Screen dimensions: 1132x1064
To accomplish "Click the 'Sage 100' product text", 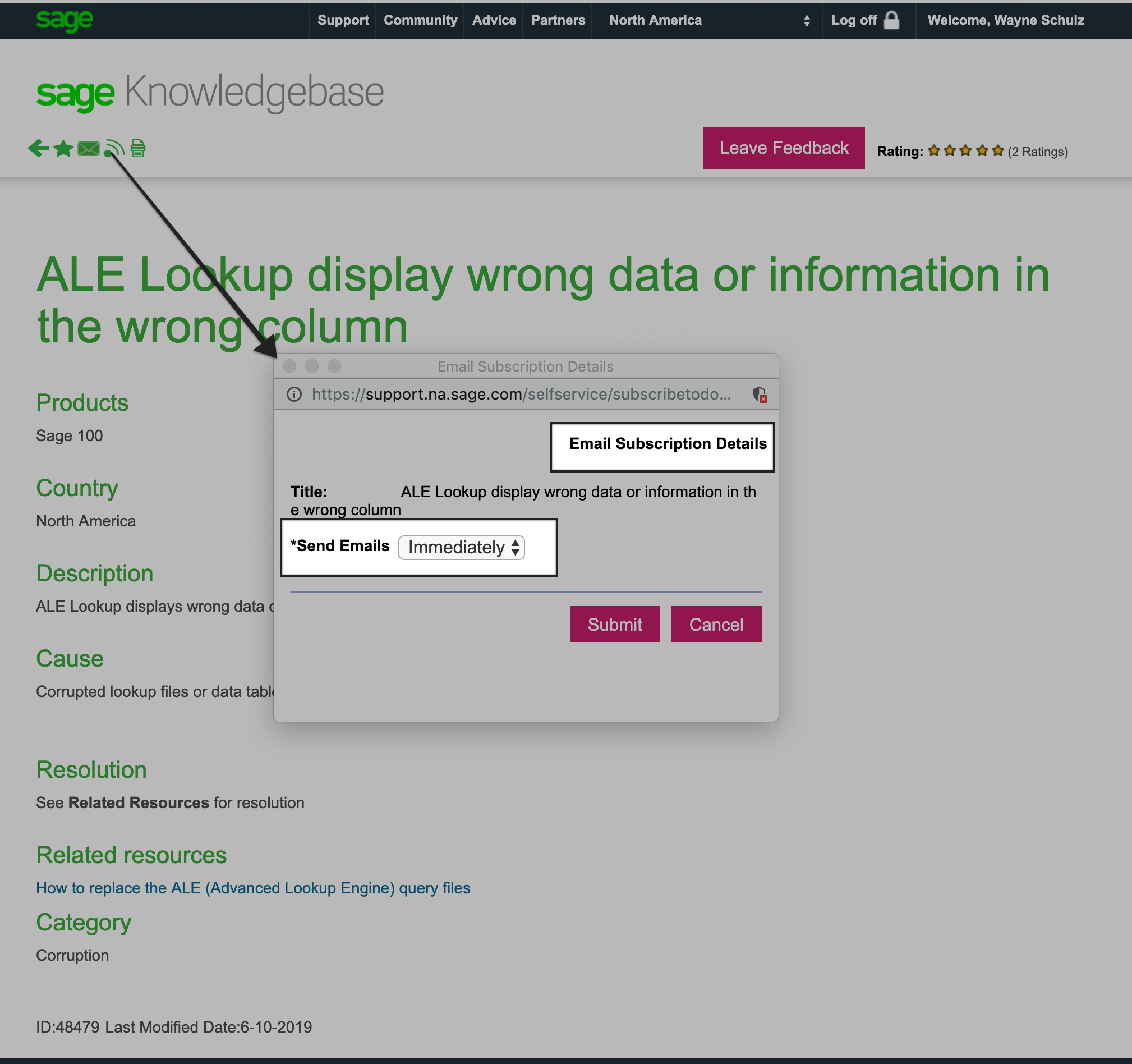I will [70, 435].
